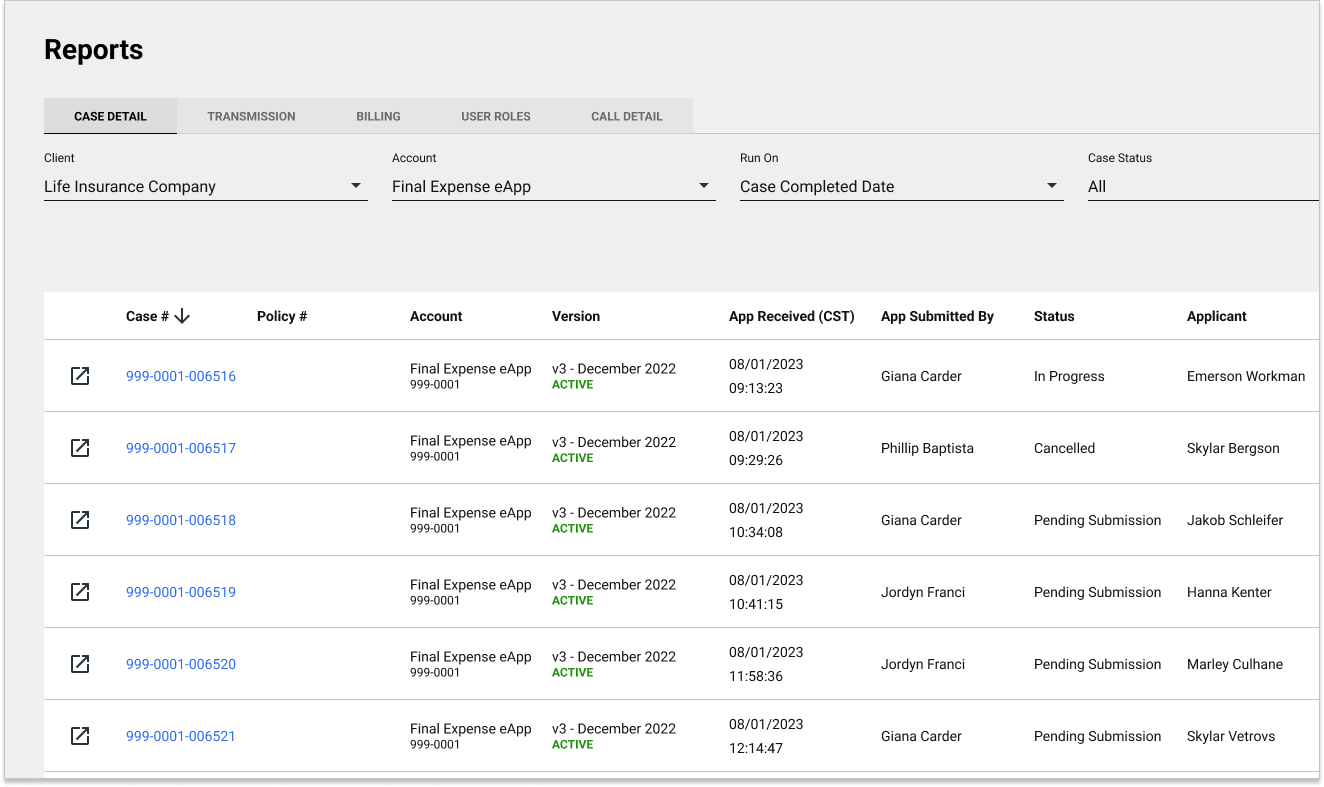1324x787 pixels.
Task: Open case link 999-0001-006518
Action: (x=181, y=520)
